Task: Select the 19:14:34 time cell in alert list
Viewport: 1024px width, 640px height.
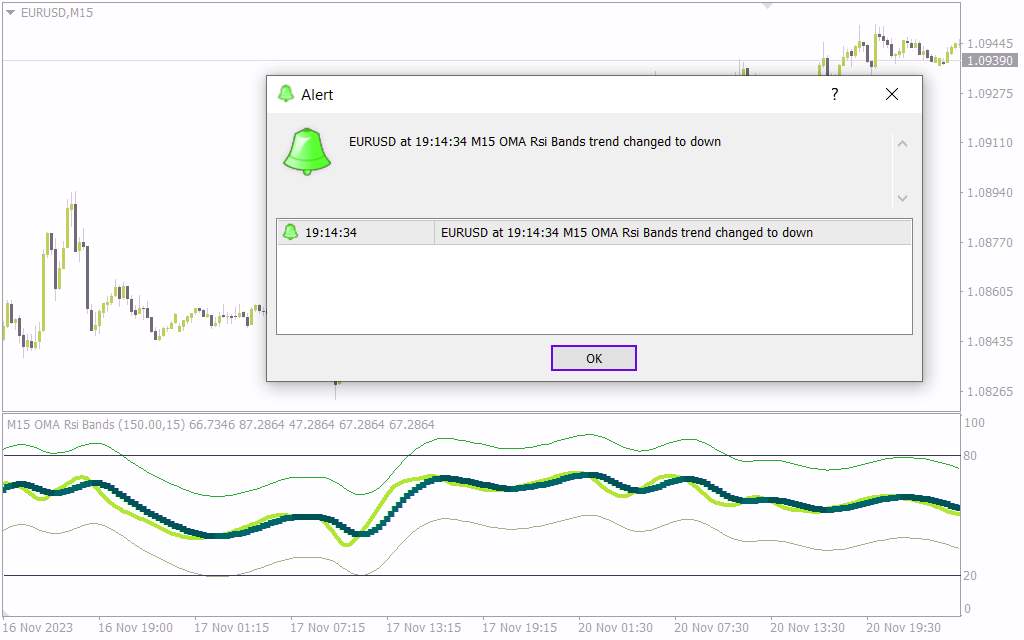Action: (330, 232)
